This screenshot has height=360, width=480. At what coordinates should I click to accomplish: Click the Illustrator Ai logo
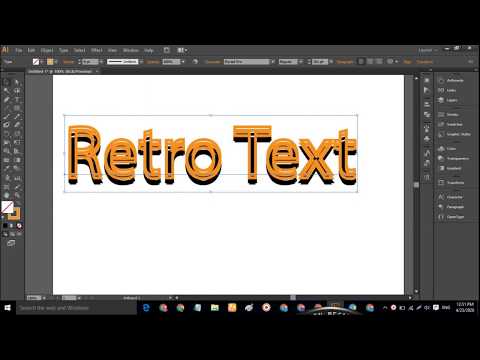coord(6,50)
